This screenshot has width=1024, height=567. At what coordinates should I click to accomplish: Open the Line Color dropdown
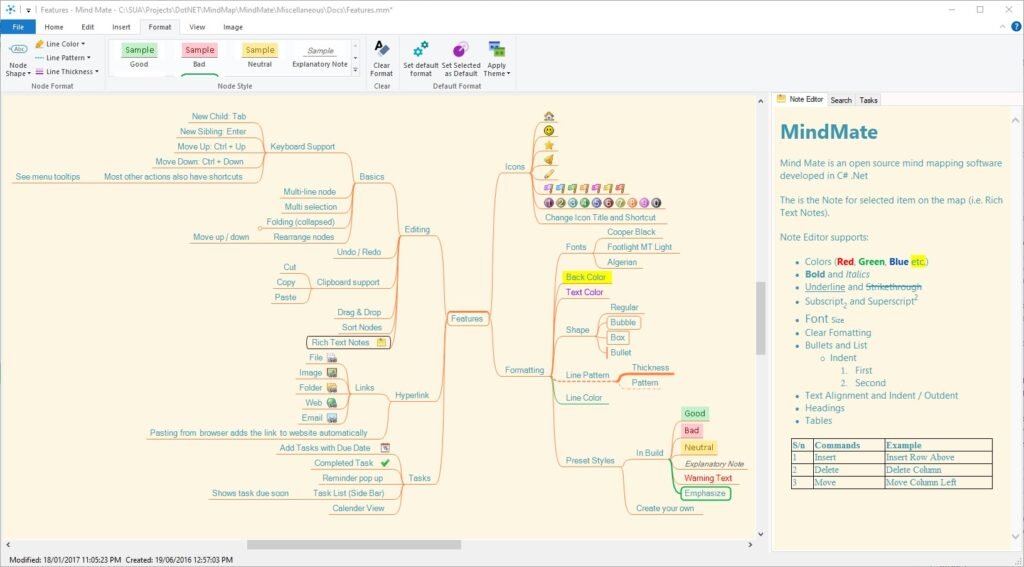(61, 44)
